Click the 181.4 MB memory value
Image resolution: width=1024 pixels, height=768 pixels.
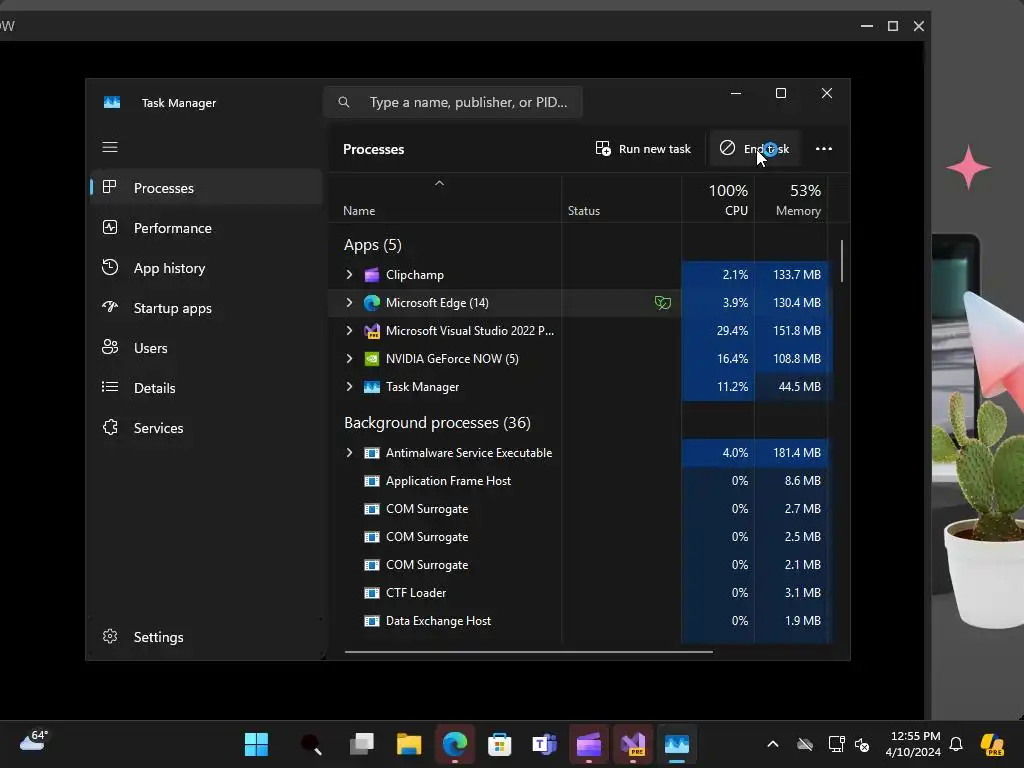pyautogui.click(x=797, y=453)
